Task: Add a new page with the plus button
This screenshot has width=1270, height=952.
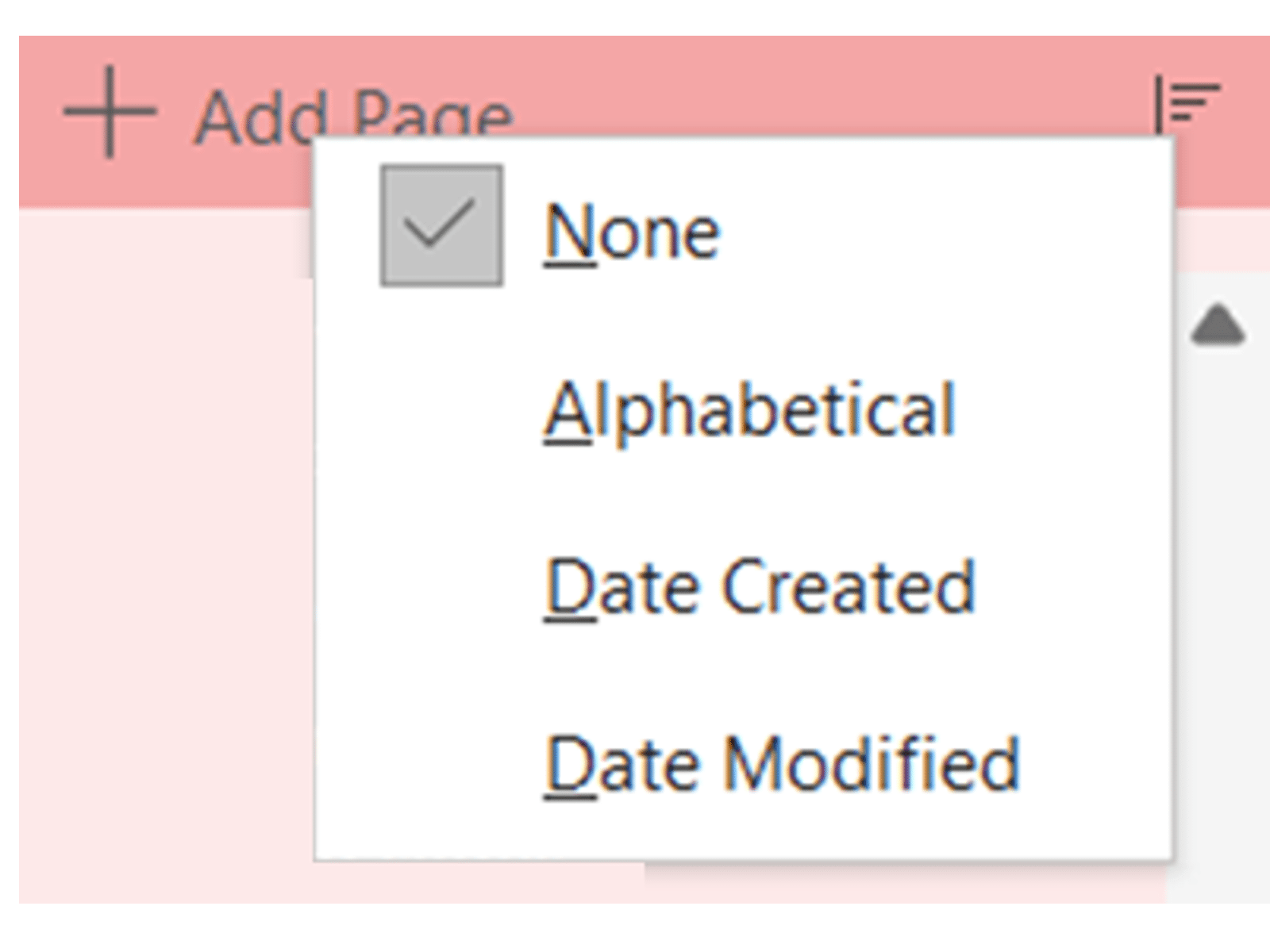Action: [110, 112]
